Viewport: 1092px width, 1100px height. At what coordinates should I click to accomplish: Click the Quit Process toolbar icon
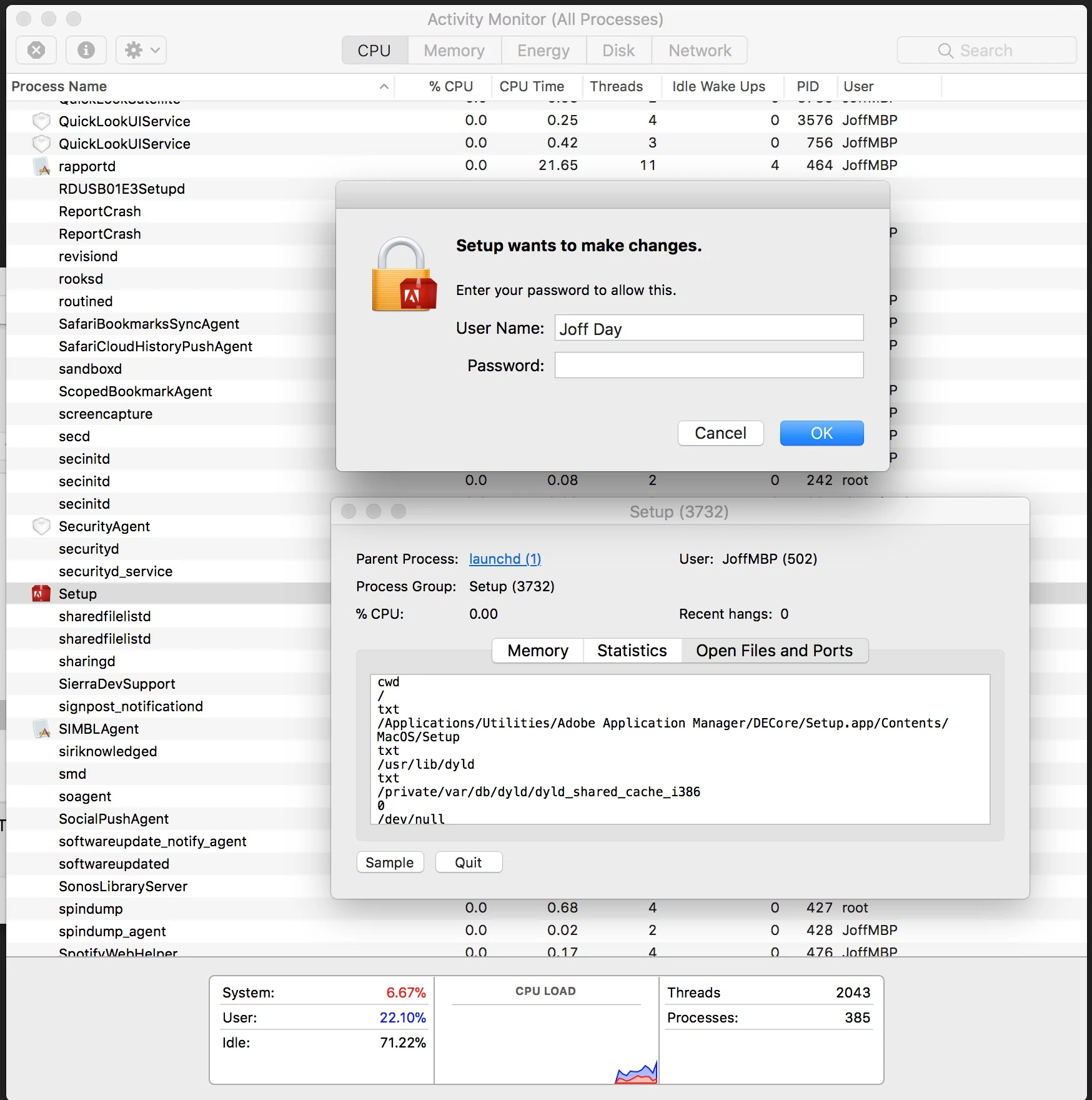[36, 50]
